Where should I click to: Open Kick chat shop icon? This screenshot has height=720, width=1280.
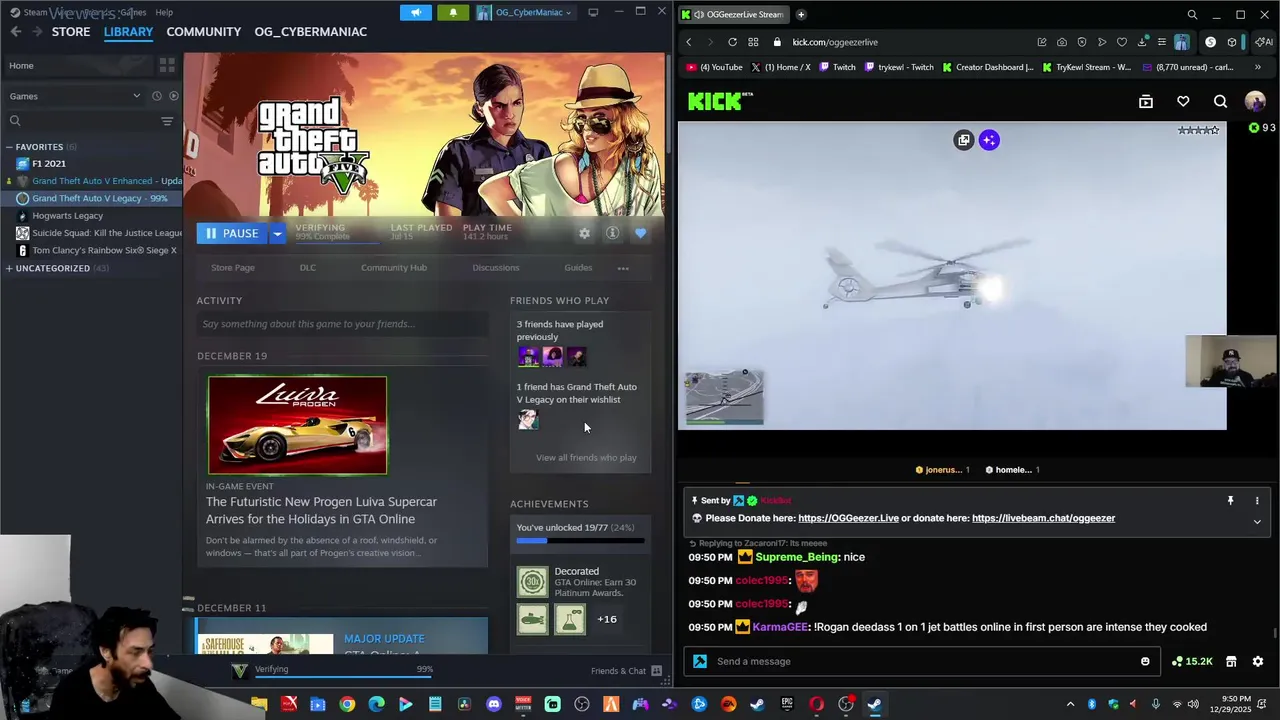(1231, 661)
